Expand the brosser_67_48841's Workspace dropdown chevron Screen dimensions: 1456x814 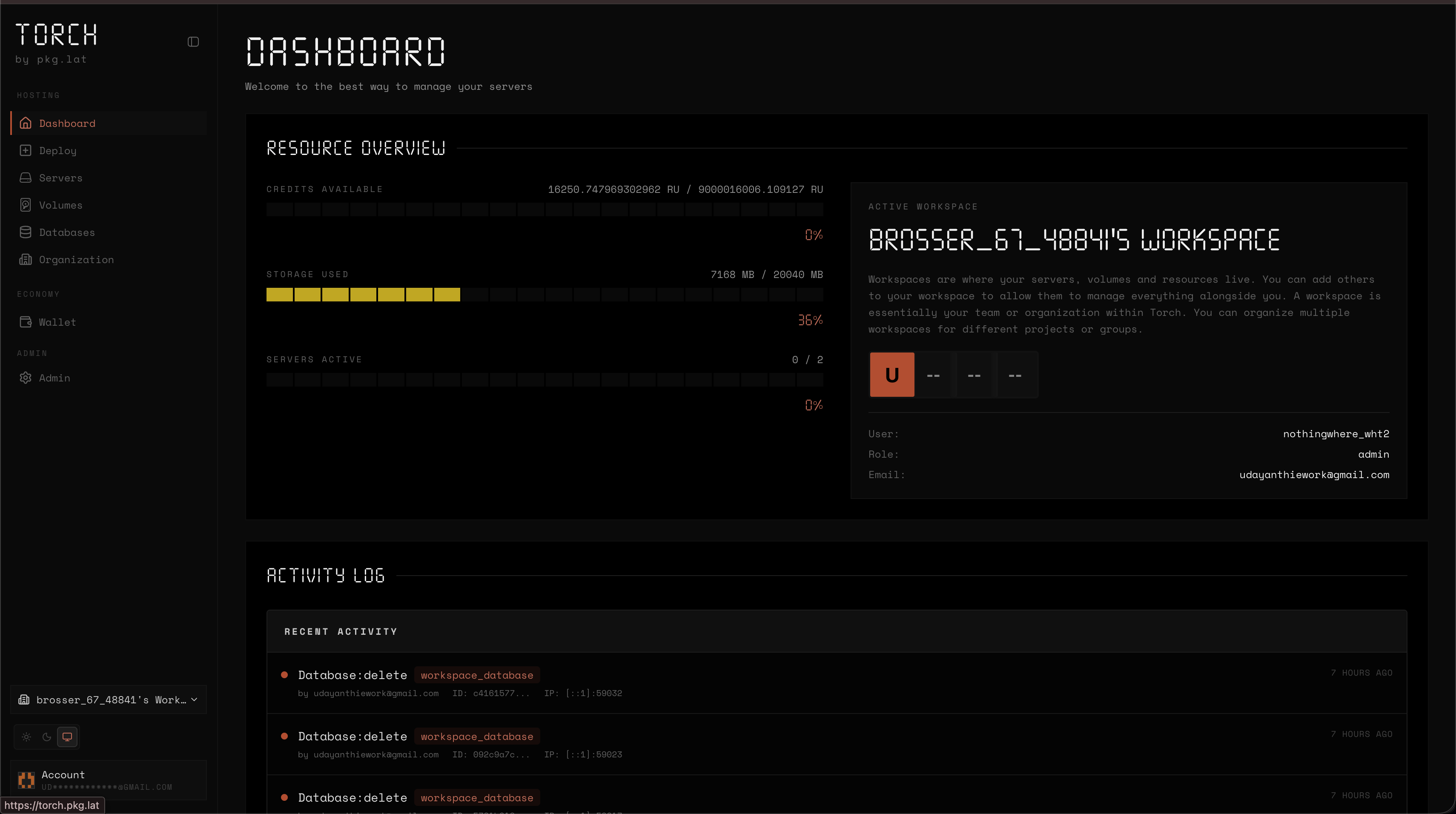point(195,700)
